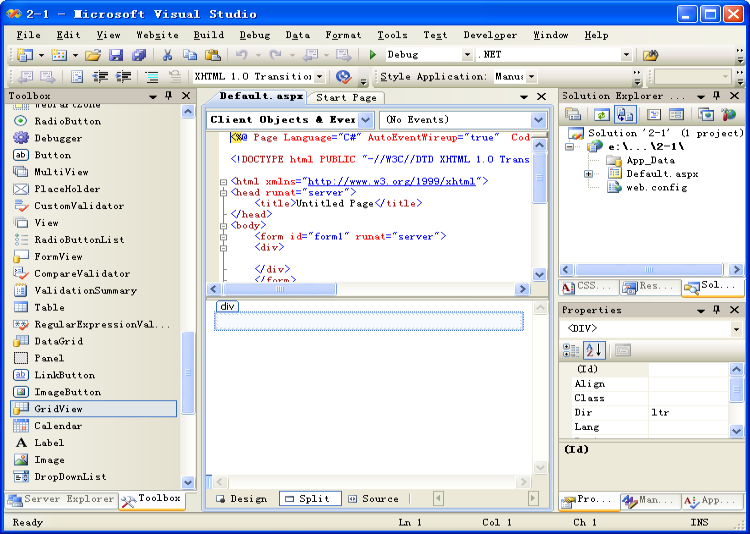Toggle Nest Related Files in Solution Explorer
This screenshot has width=750, height=534.
click(625, 114)
